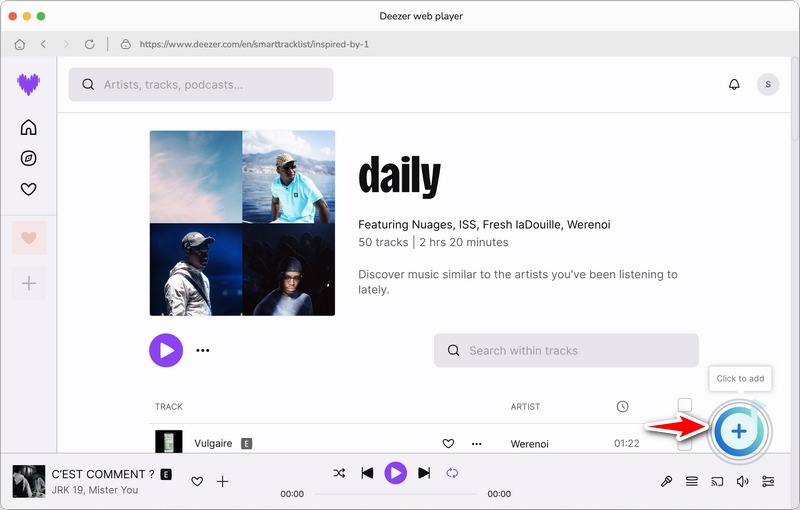Reload the page with the refresh icon
The width and height of the screenshot is (800, 510).
coord(90,44)
